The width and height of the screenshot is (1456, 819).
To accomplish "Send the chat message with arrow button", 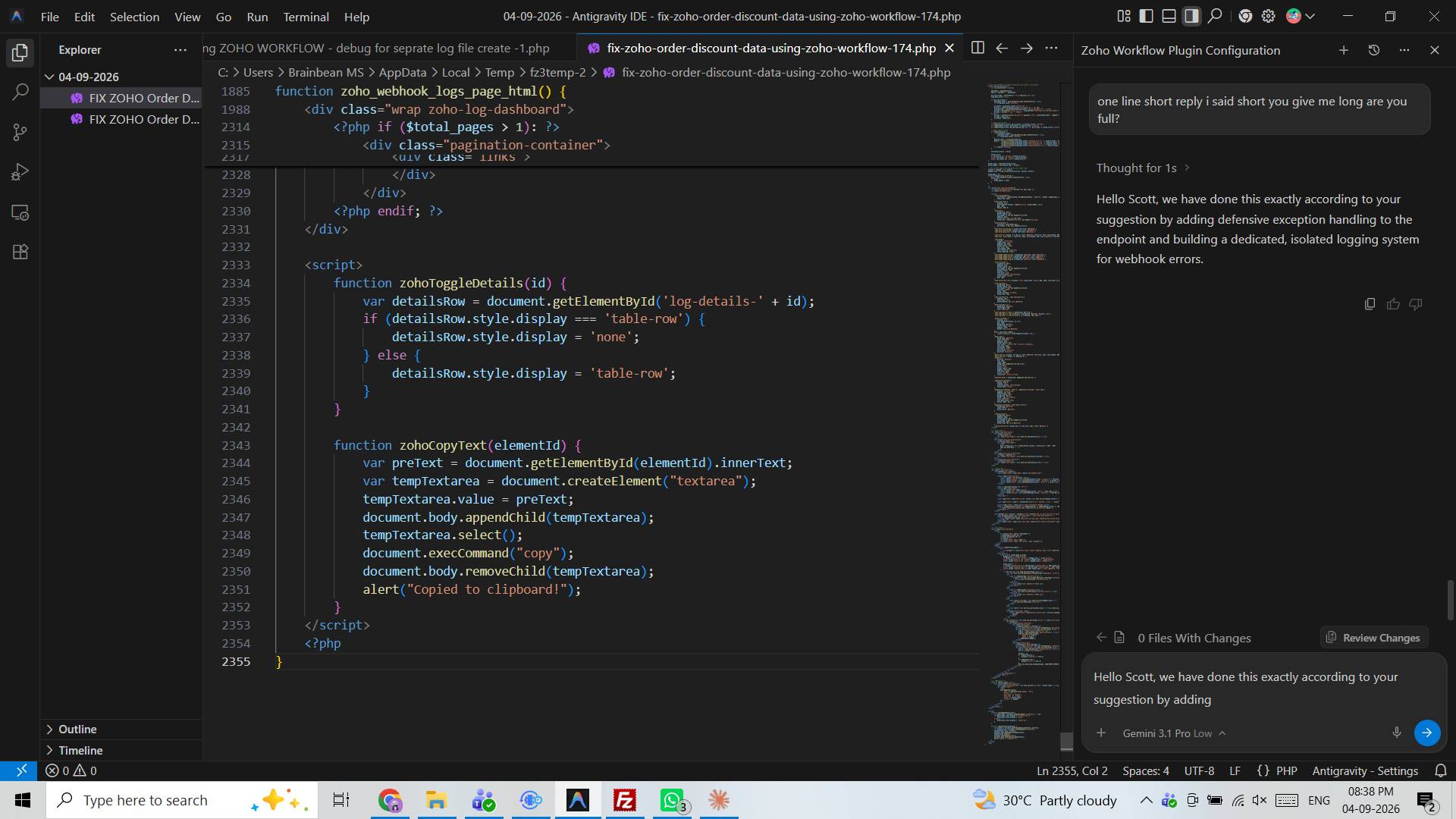I will (1426, 733).
